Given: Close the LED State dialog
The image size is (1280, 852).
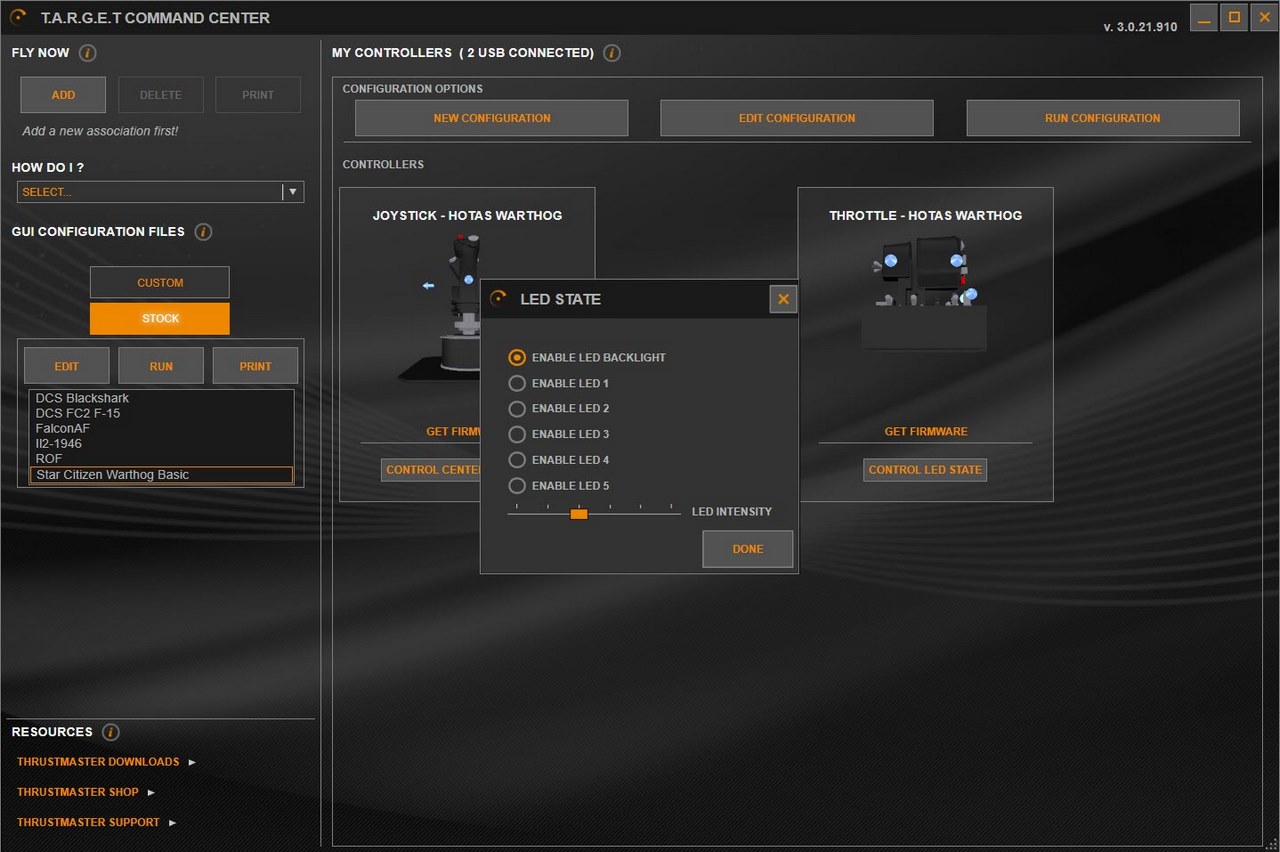Looking at the screenshot, I should point(783,299).
